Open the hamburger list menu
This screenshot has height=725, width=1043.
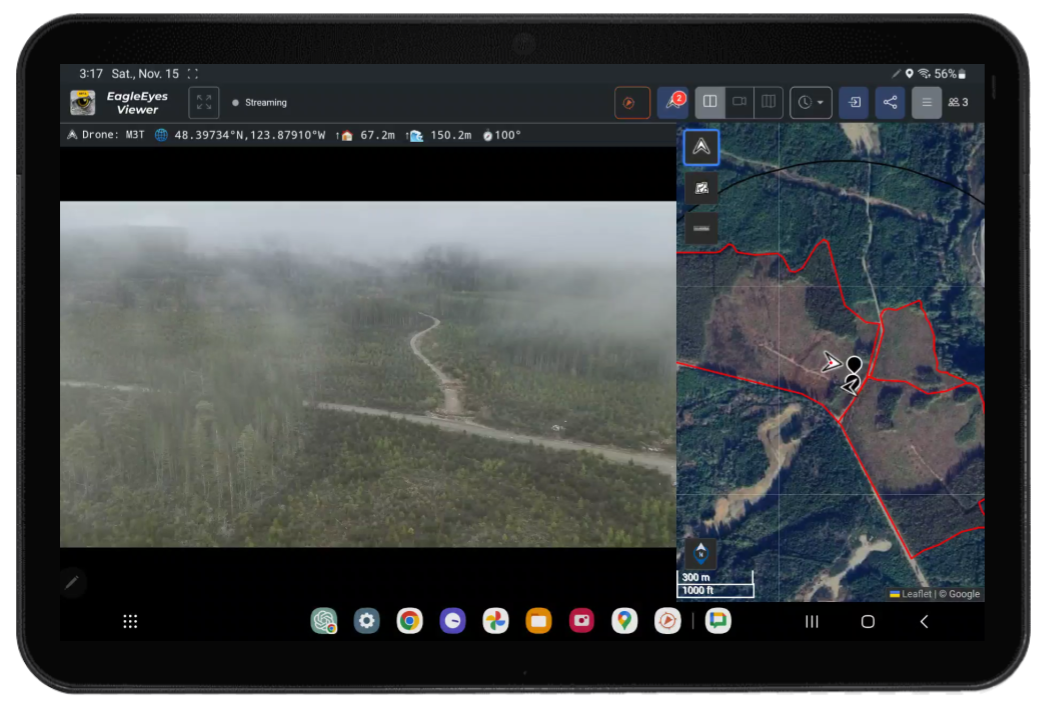coord(926,102)
